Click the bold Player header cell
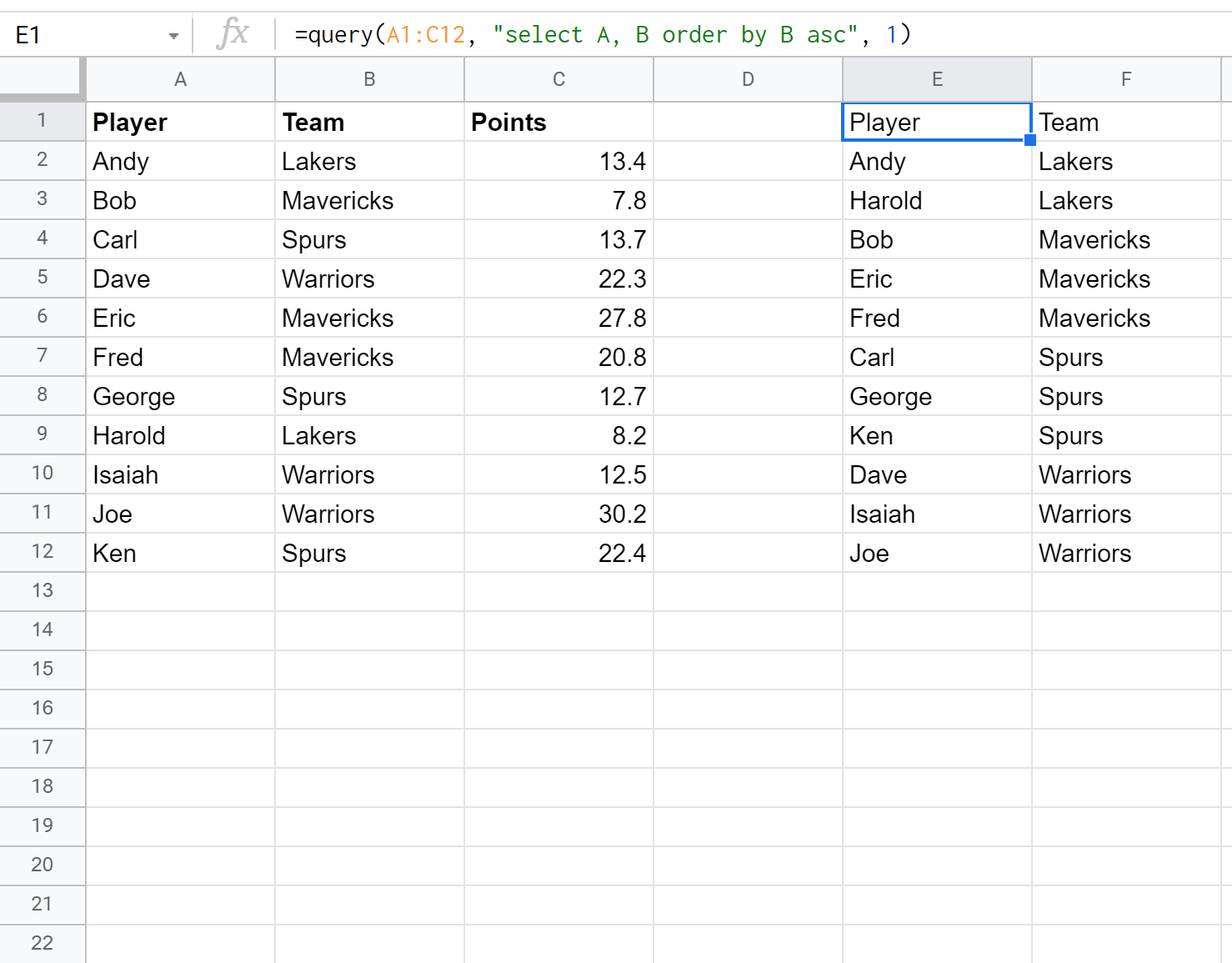Viewport: 1232px width, 963px height. [x=180, y=123]
